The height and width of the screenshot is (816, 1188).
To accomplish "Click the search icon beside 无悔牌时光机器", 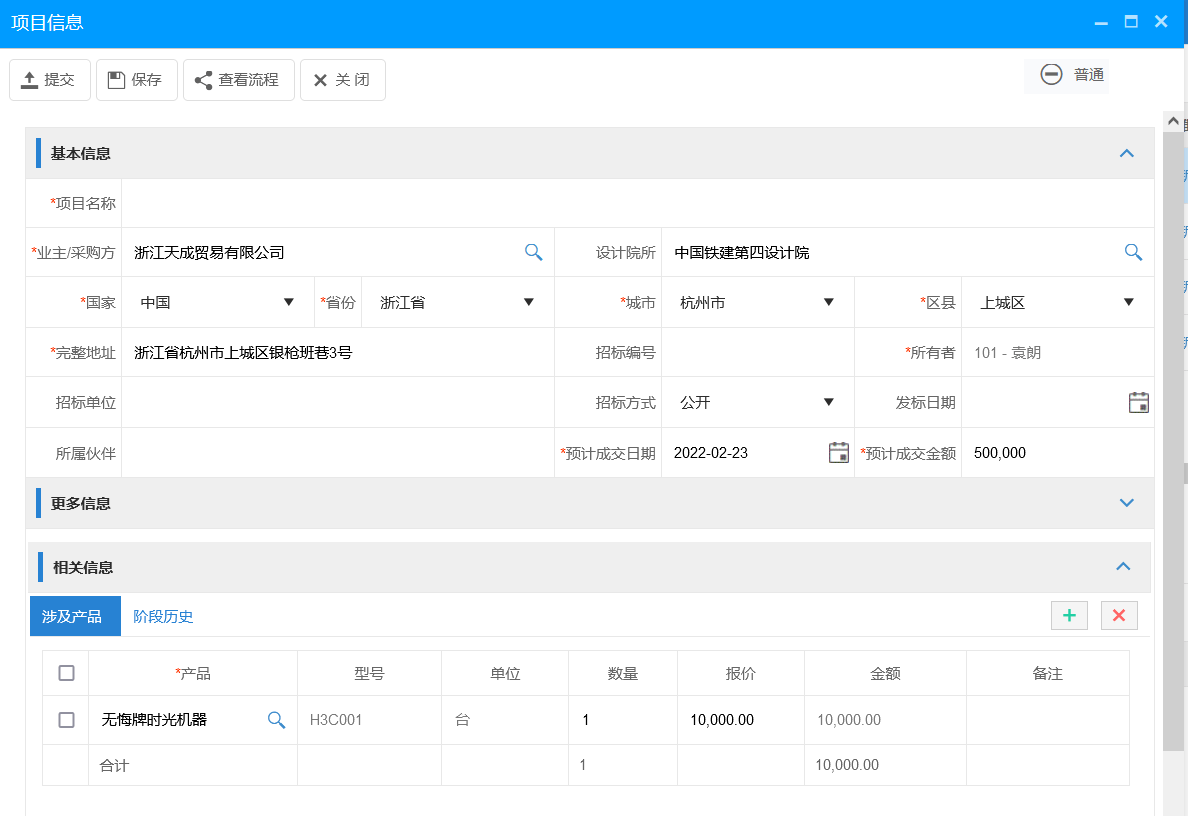I will 277,720.
